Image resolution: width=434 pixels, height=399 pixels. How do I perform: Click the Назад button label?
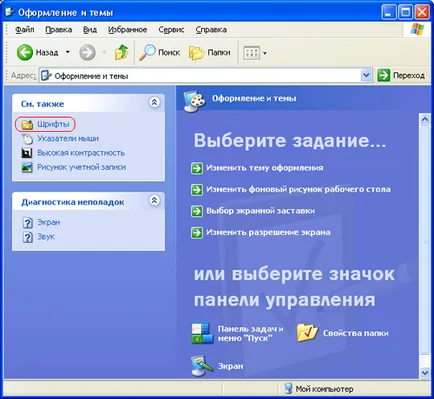tap(47, 53)
